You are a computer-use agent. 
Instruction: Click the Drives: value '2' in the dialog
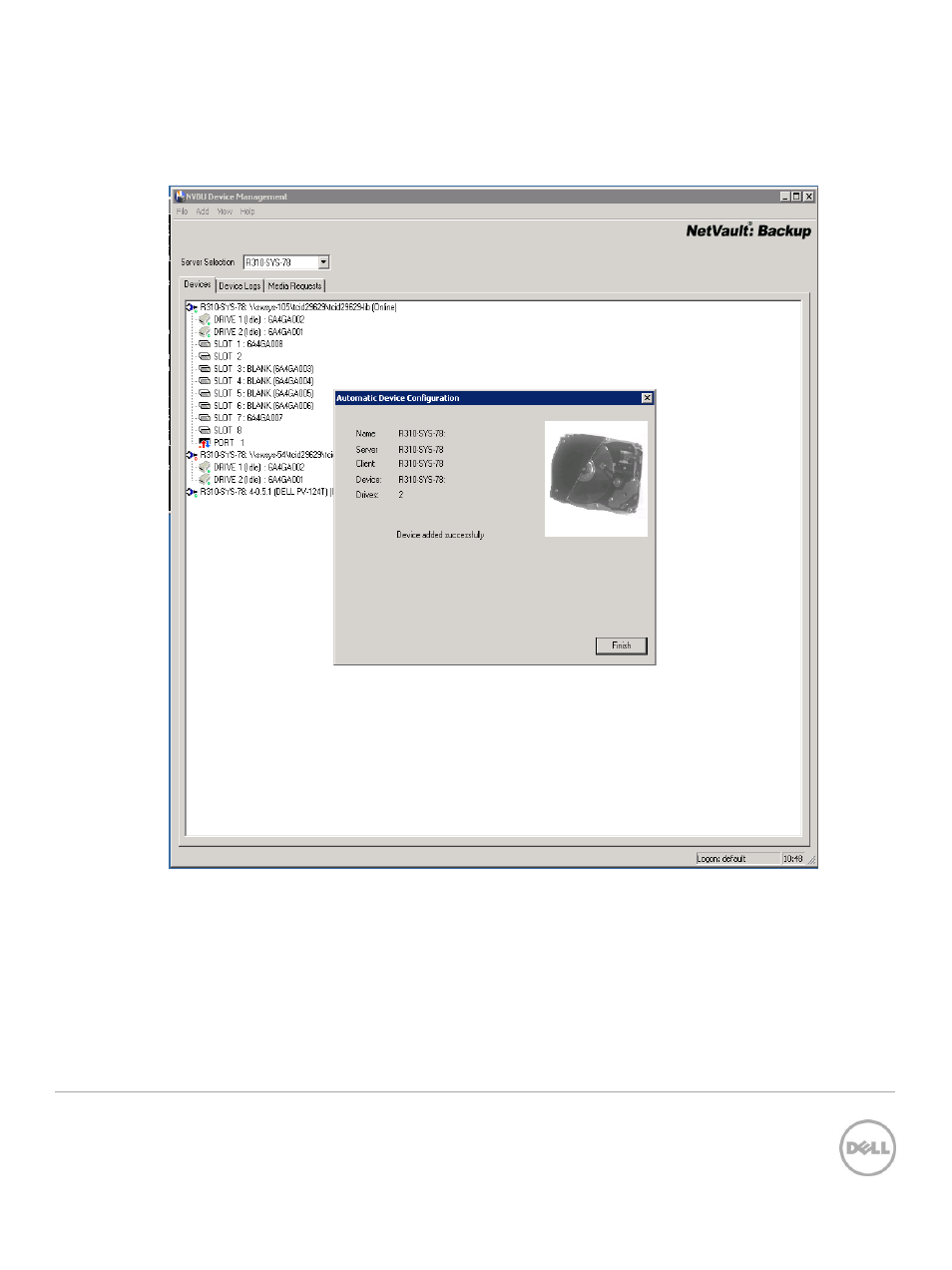pos(401,495)
